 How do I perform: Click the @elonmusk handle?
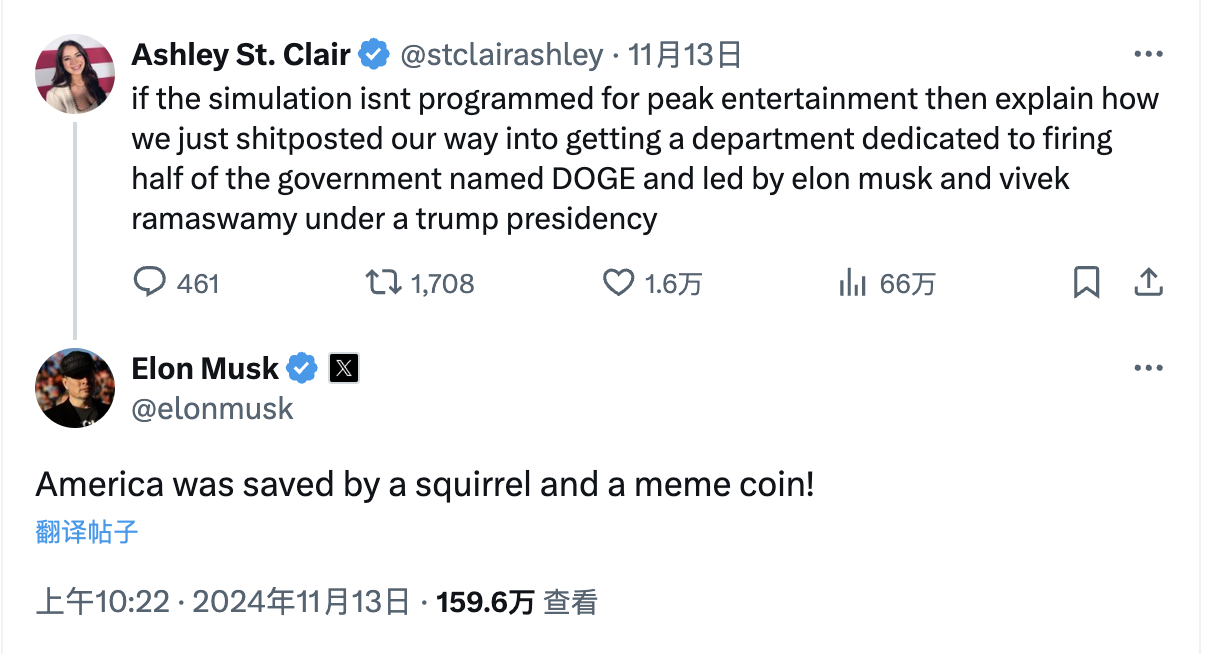coord(212,408)
